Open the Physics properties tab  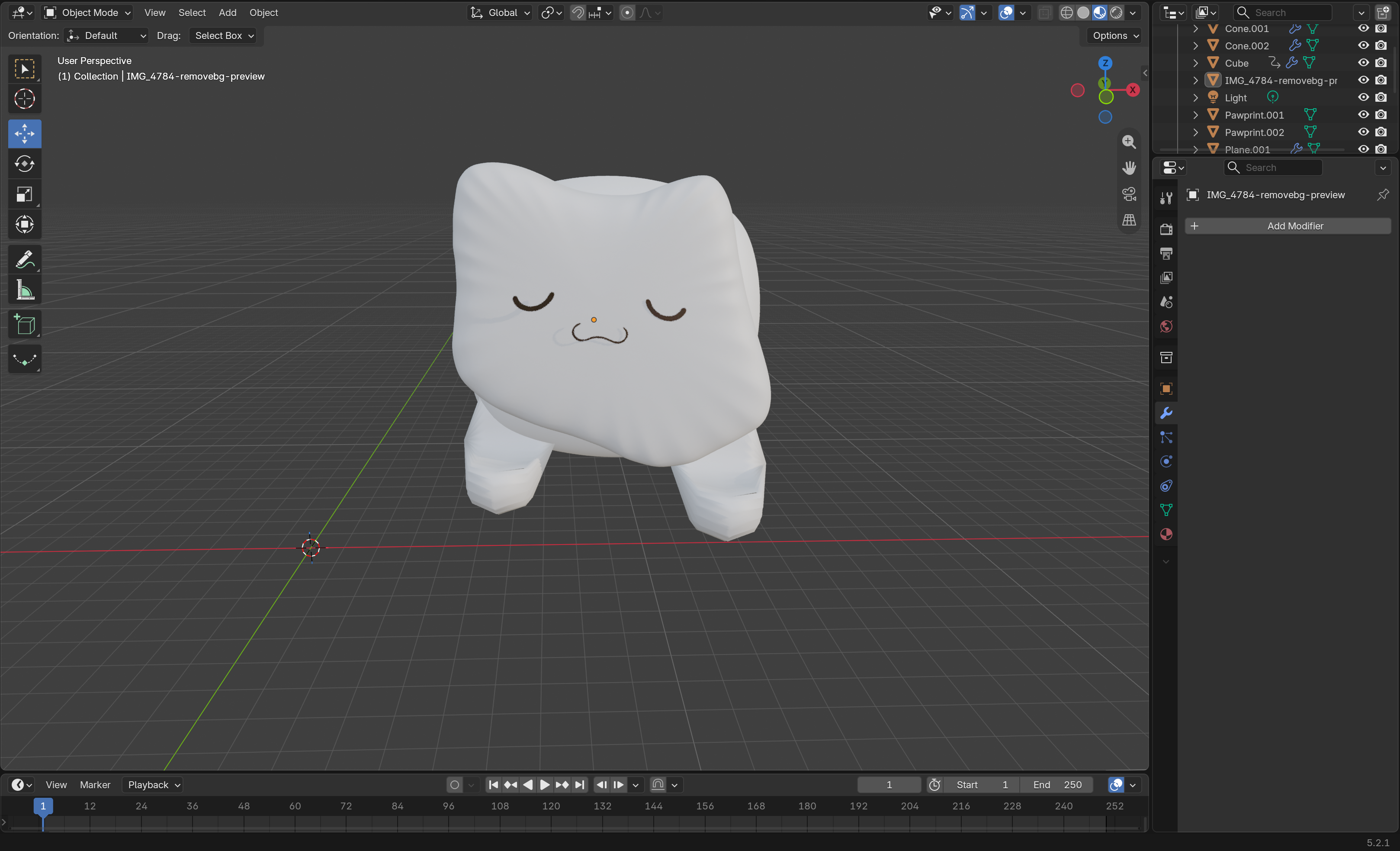coord(1166,461)
